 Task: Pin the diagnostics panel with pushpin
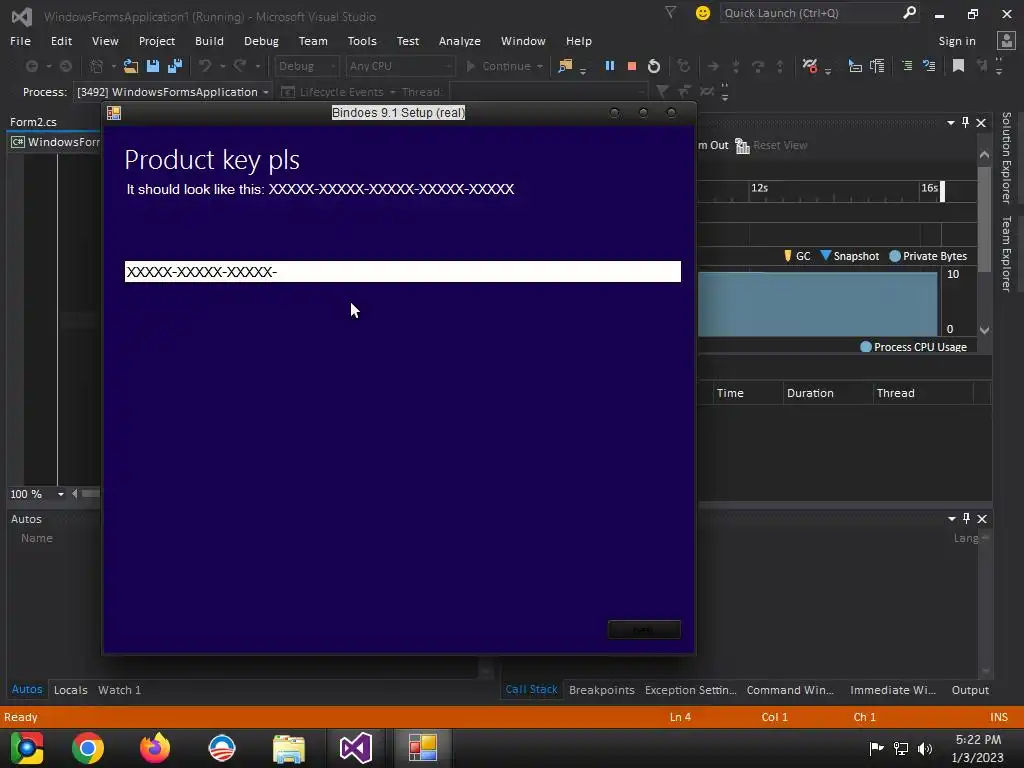coord(966,122)
